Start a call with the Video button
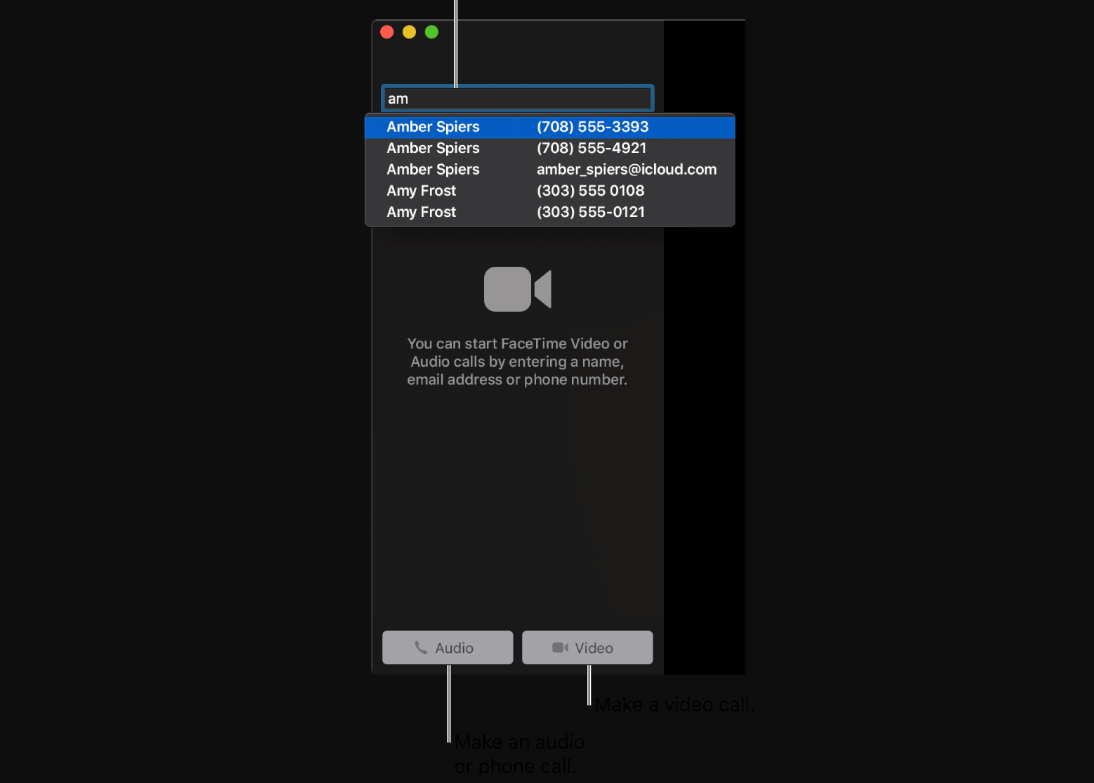1094x783 pixels. pos(587,648)
